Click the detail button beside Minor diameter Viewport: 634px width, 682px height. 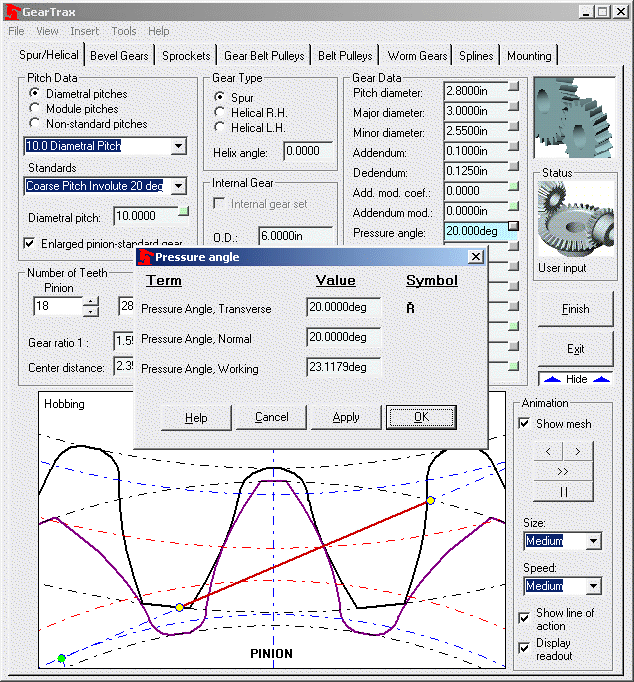coord(514,126)
